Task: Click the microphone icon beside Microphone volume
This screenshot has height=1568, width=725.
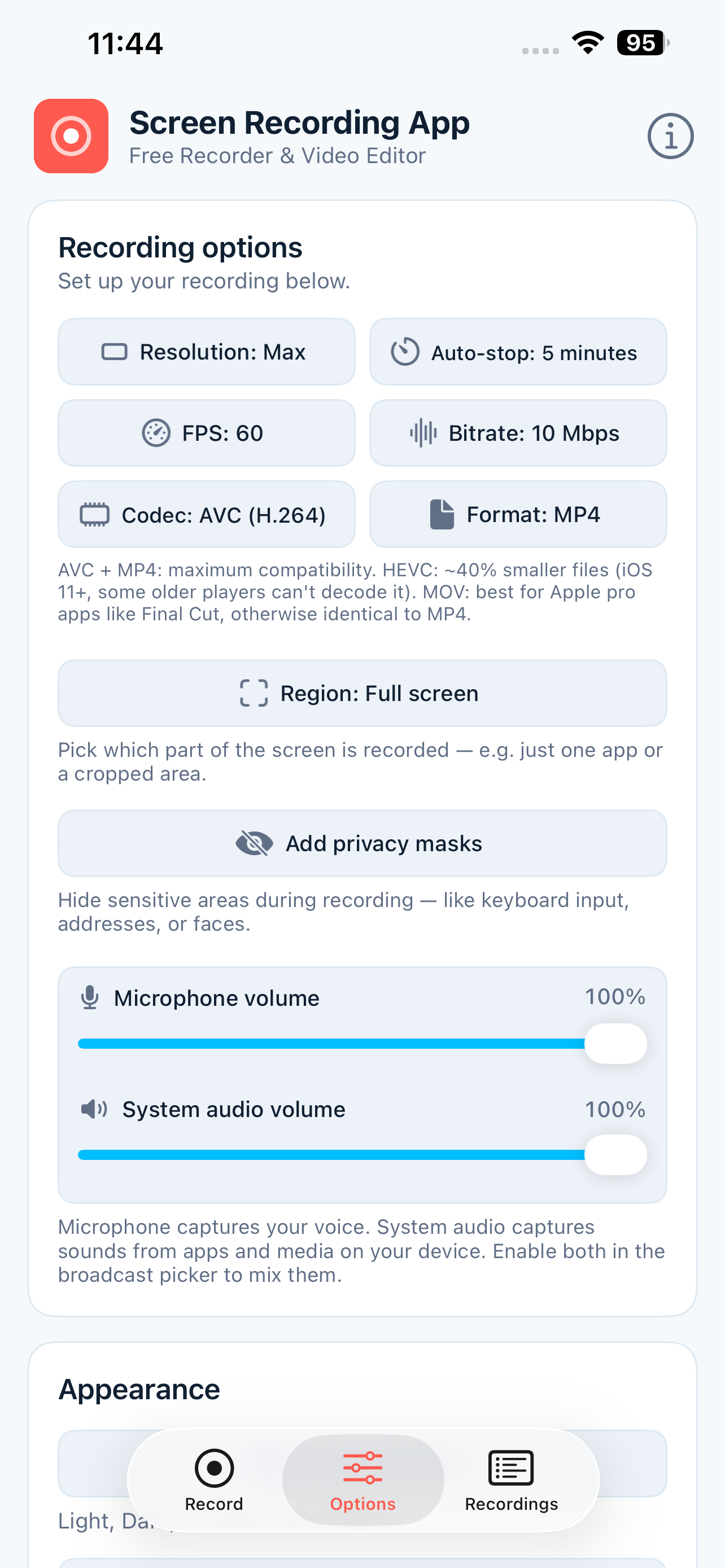Action: [90, 998]
